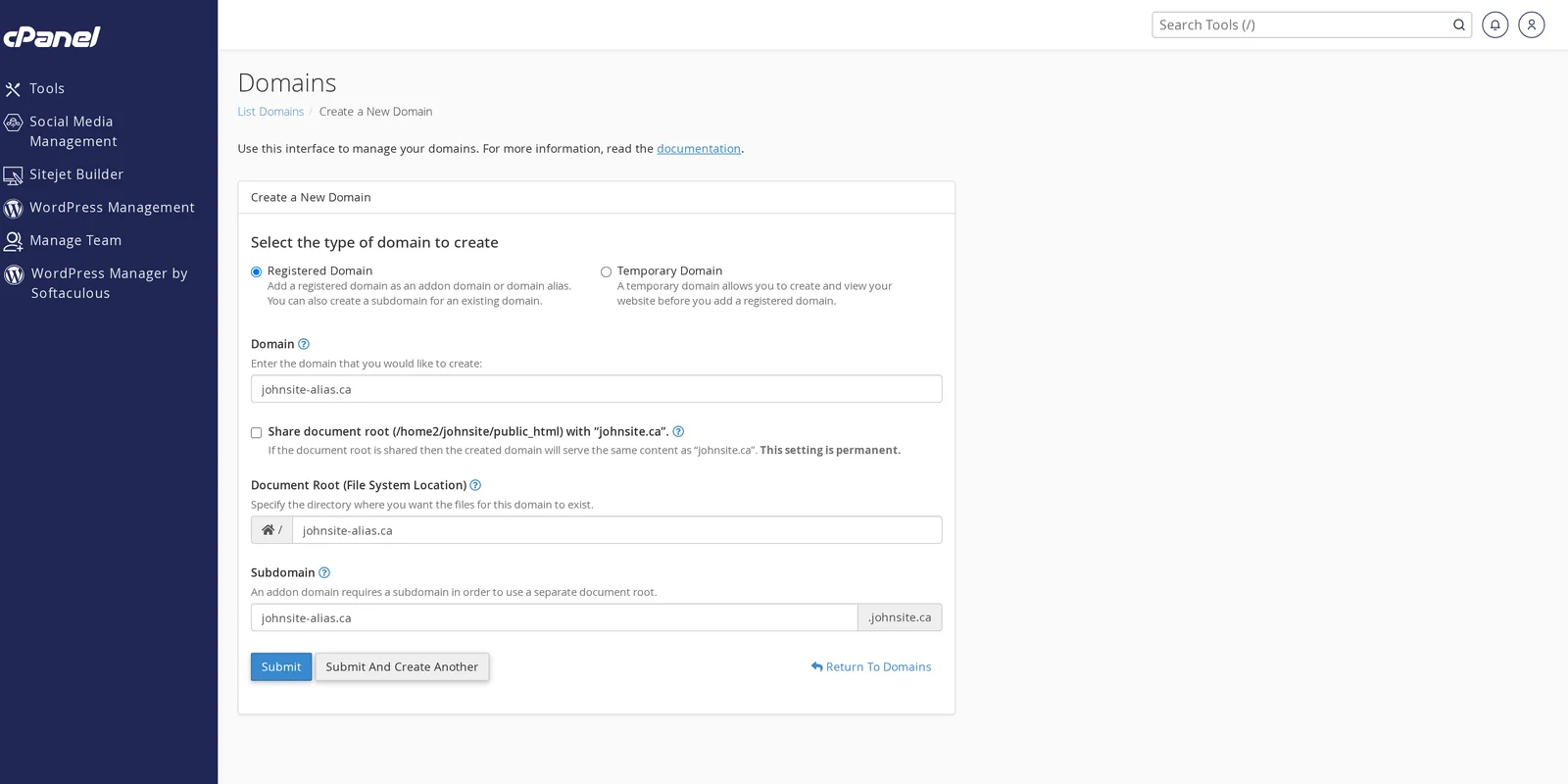Click the Submit button

coord(281,666)
